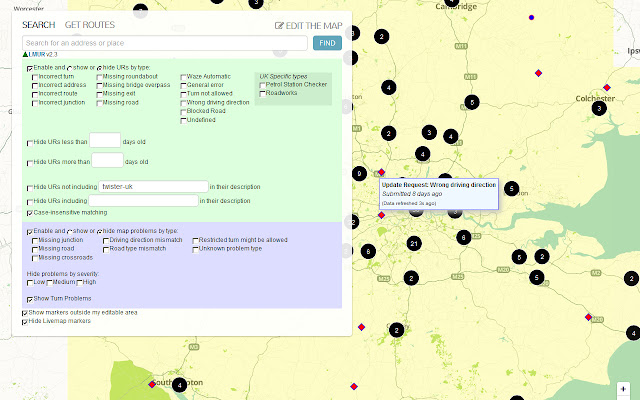The image size is (640, 400).
Task: Click the cluster marker showing 21
Action: coord(414,244)
